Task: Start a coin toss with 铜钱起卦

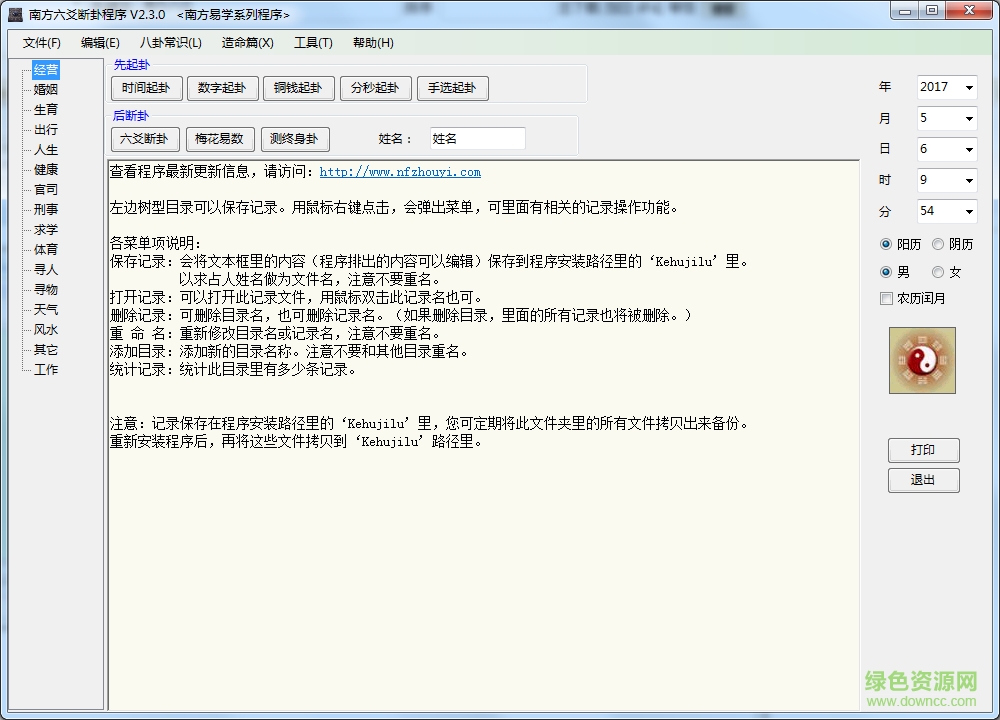Action: (x=299, y=88)
